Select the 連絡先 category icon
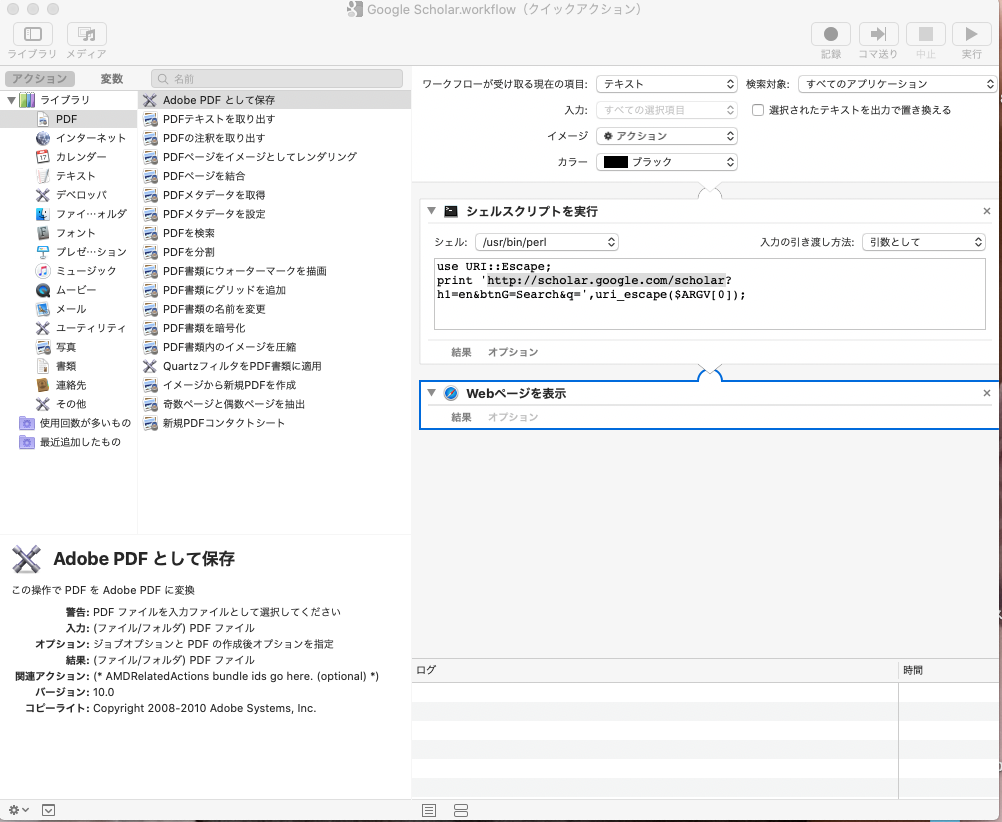The height and width of the screenshot is (822, 1002). tap(43, 385)
